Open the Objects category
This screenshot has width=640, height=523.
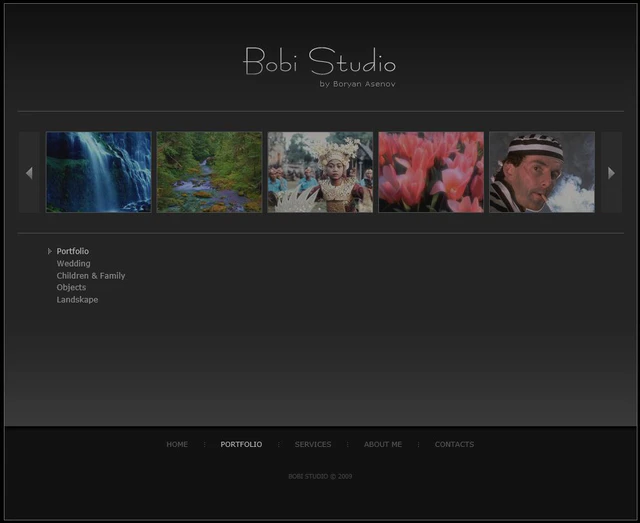click(71, 287)
